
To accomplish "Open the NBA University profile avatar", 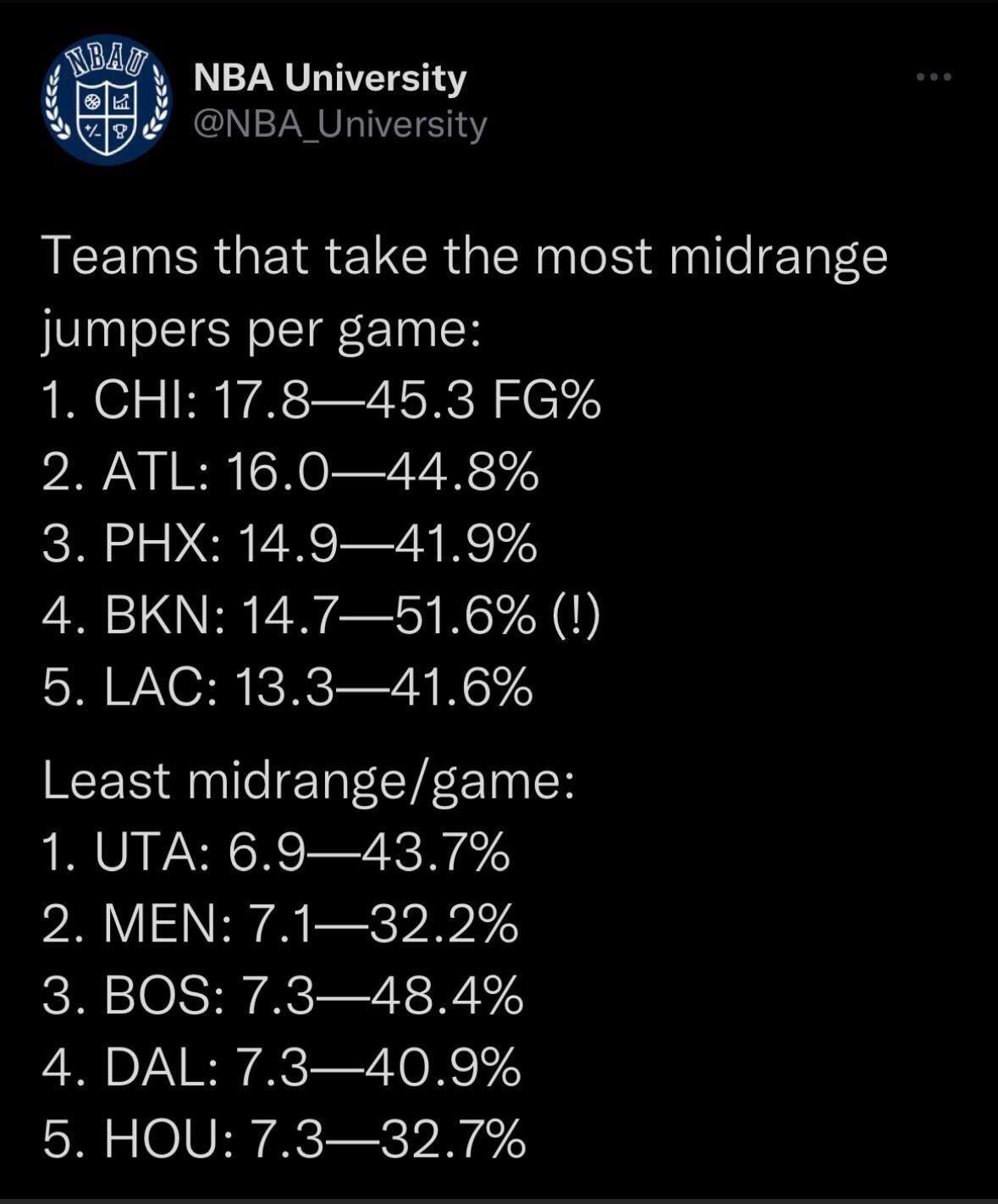I will click(107, 100).
